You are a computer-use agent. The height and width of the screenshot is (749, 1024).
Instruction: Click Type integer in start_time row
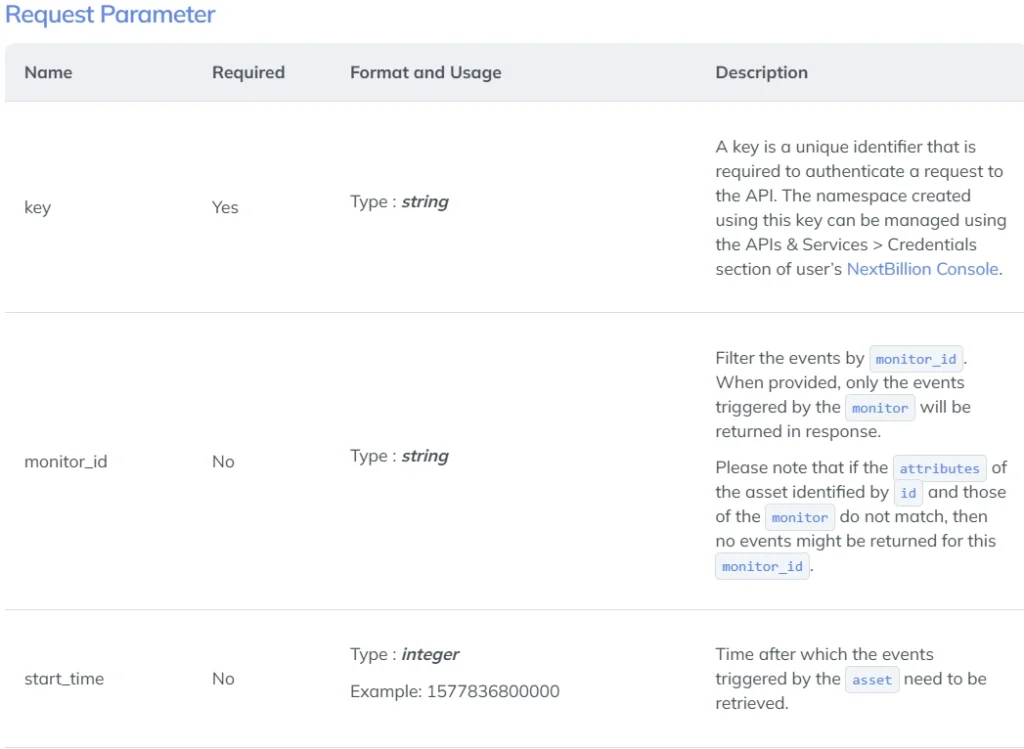coord(404,654)
